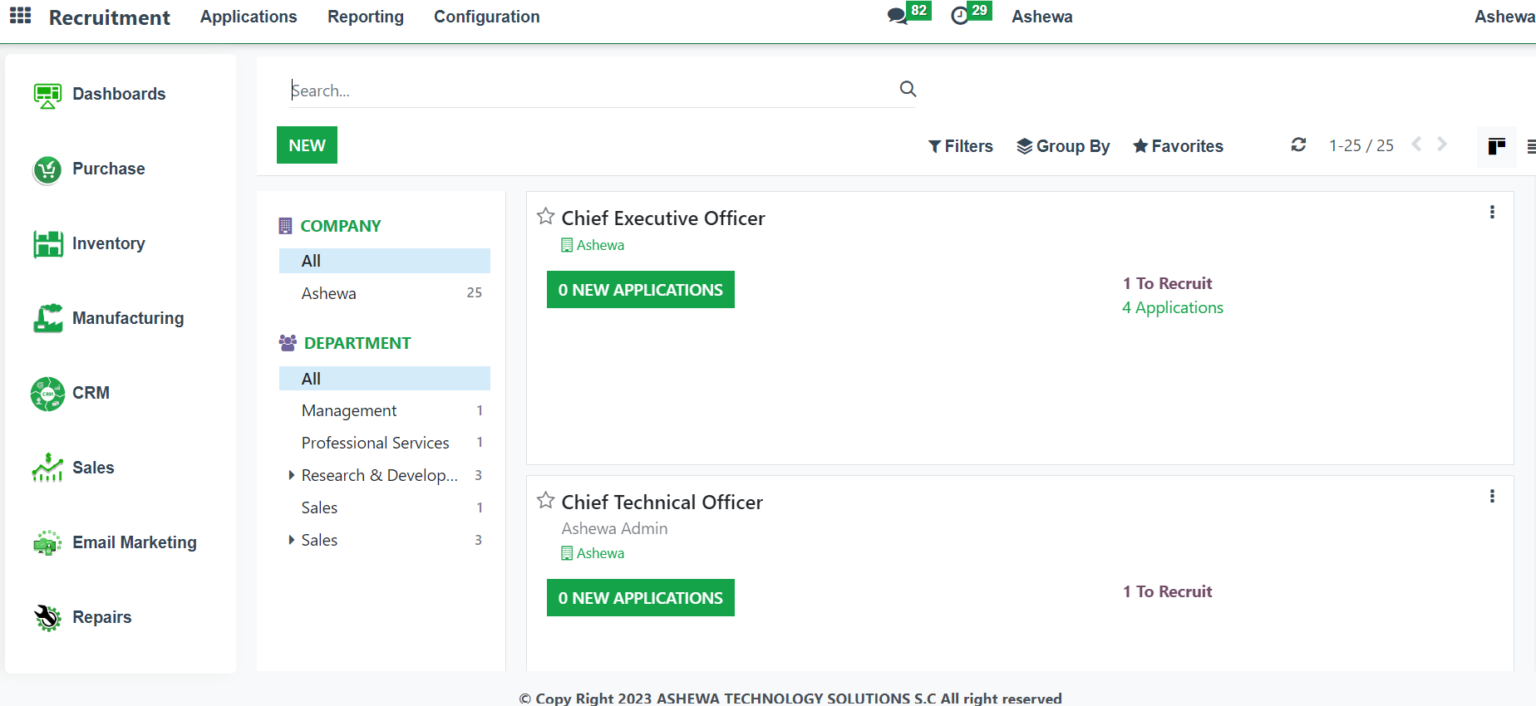
Task: Click 1 To Recruit on Chief Executive Officer
Action: (x=1168, y=284)
